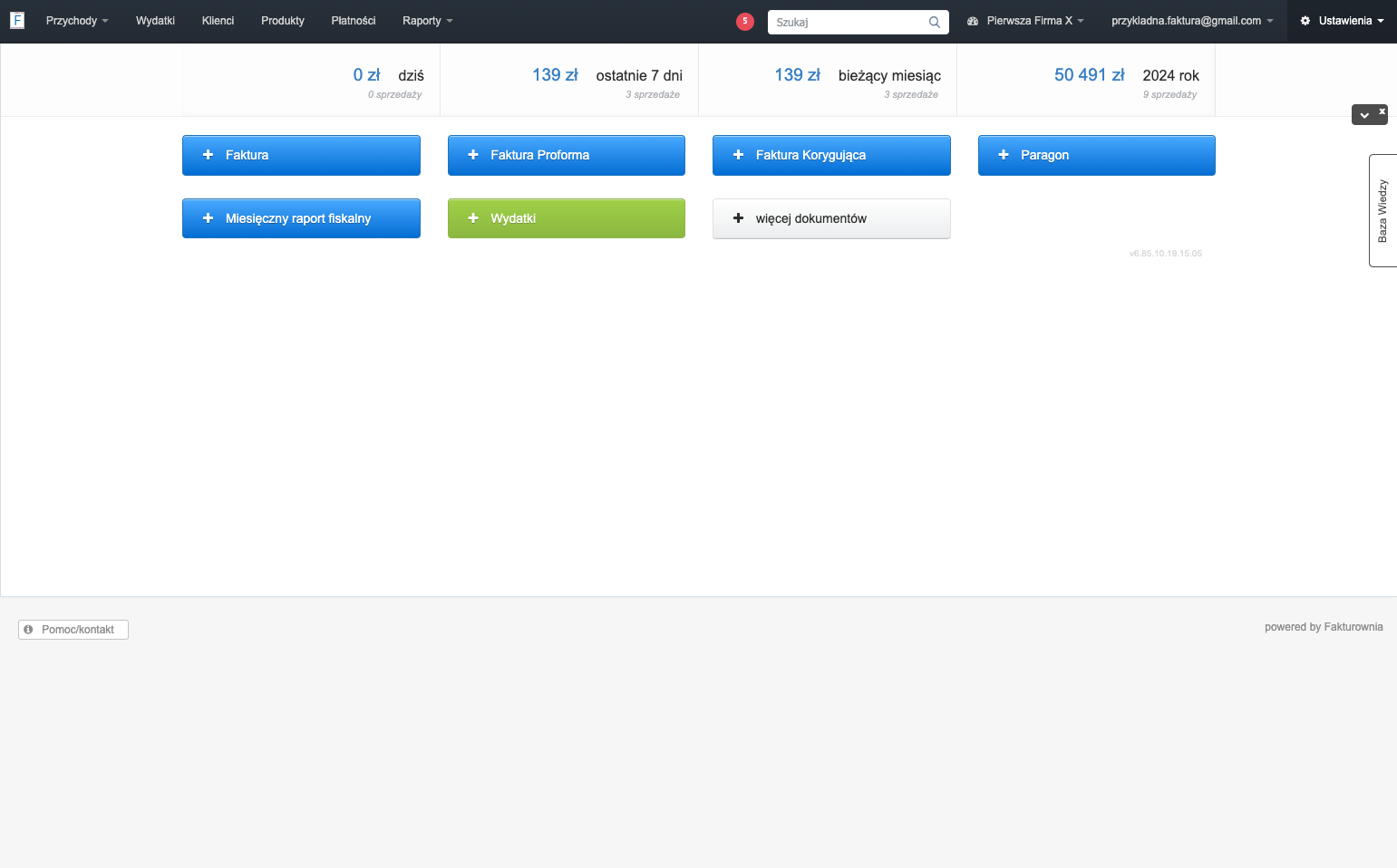The height and width of the screenshot is (868, 1397).
Task: Go to the Wydatki menu item
Action: [x=155, y=21]
